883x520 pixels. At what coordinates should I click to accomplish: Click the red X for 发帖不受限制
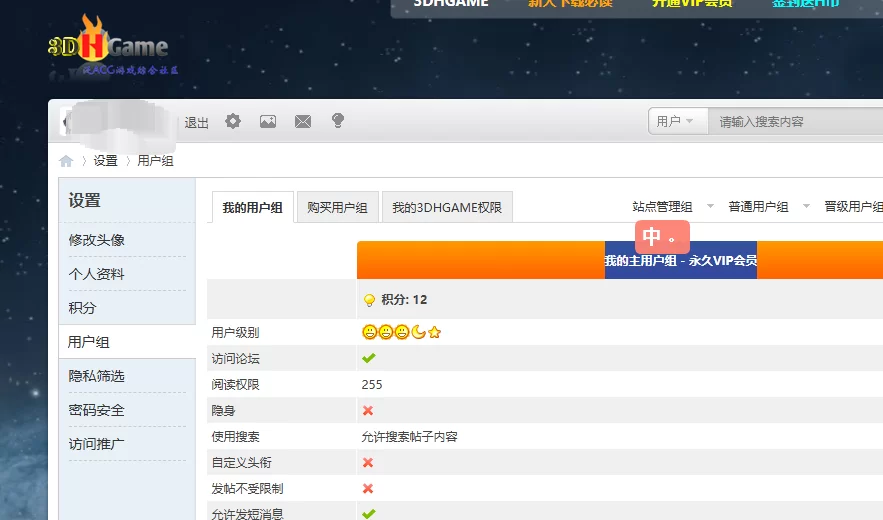[368, 488]
